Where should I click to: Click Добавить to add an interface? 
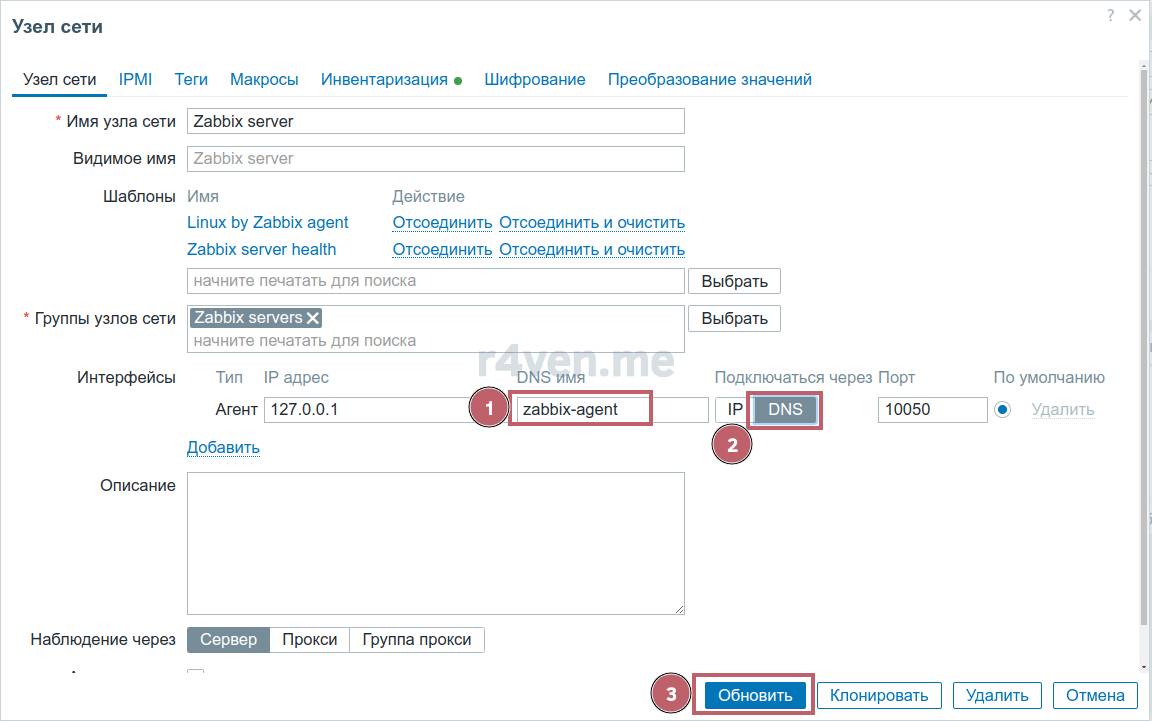point(223,447)
